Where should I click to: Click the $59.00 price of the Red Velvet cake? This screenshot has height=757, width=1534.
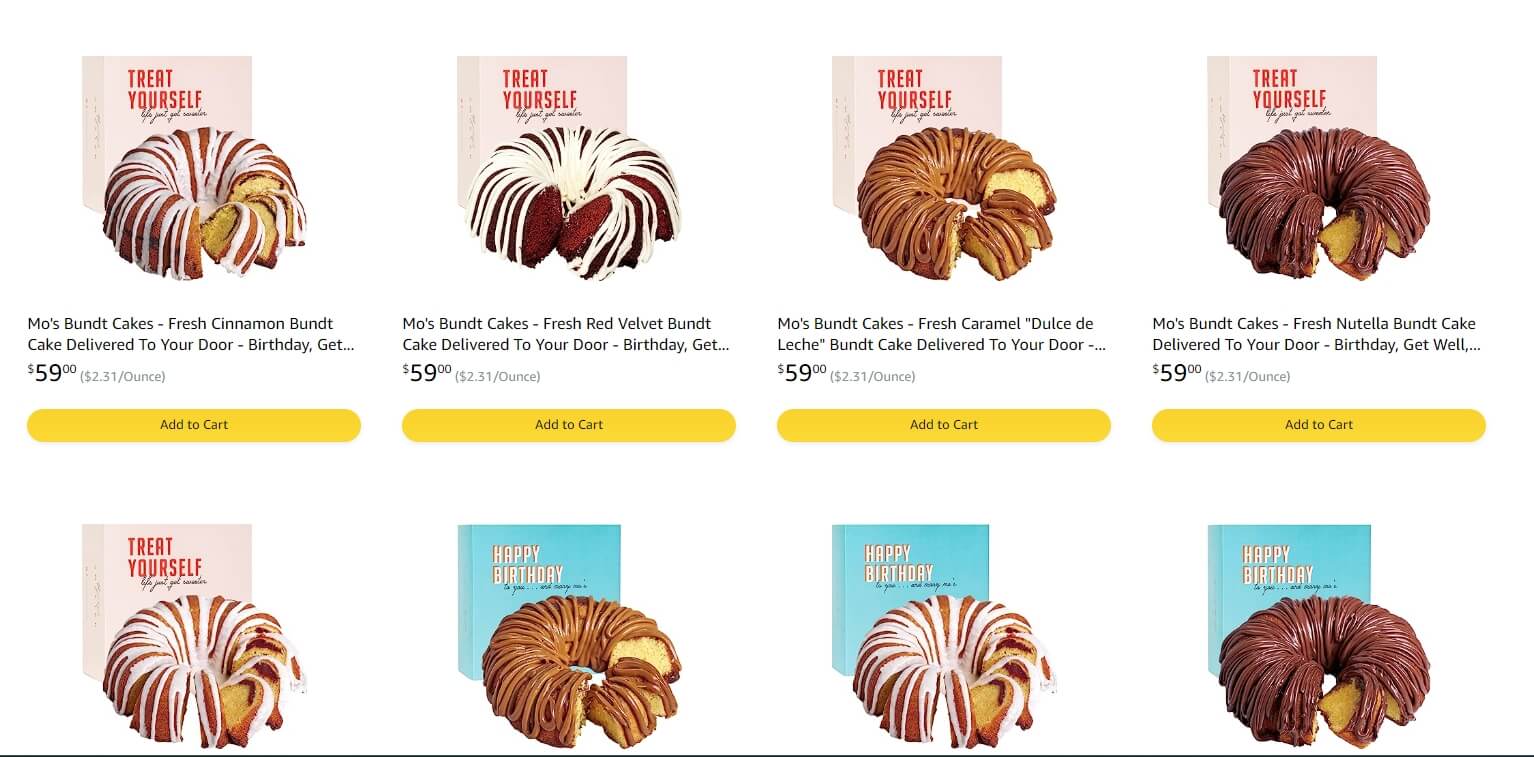click(x=427, y=373)
